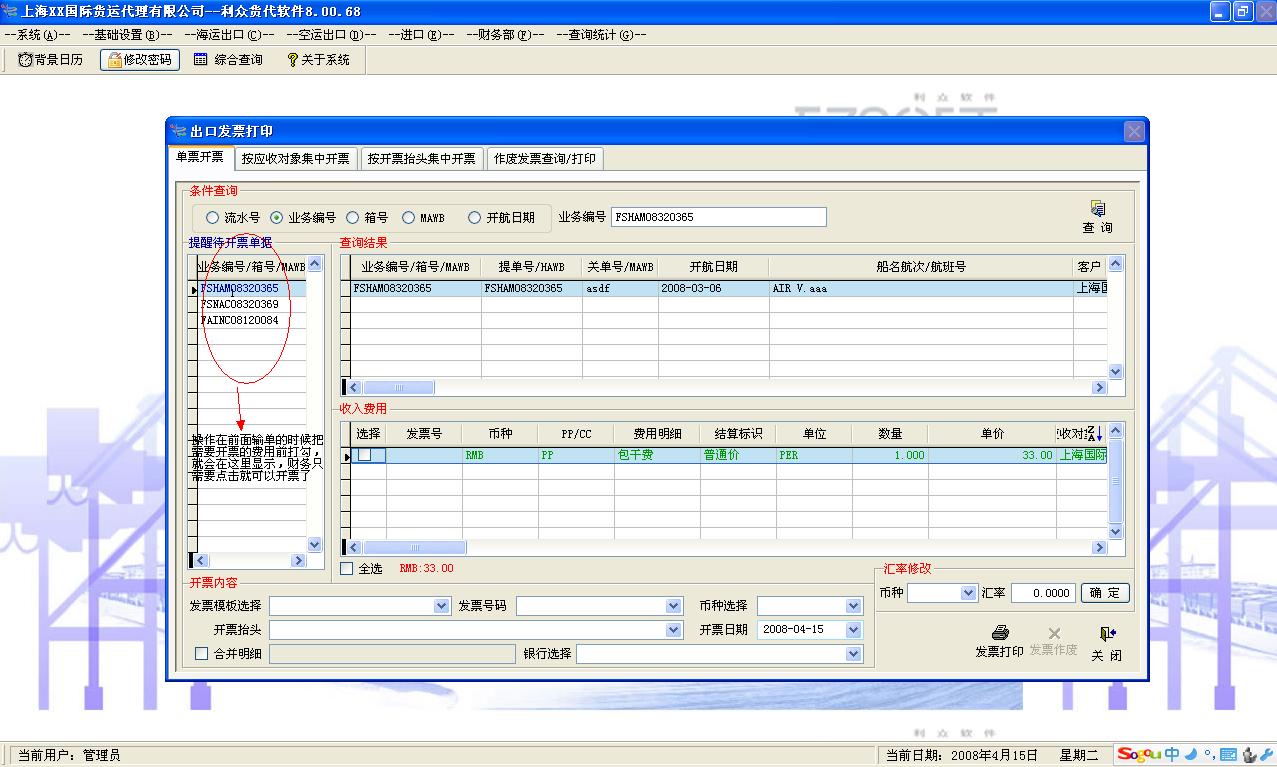Click the 普通价 cell in 收入费用
1277x767 pixels.
pyautogui.click(x=738, y=455)
